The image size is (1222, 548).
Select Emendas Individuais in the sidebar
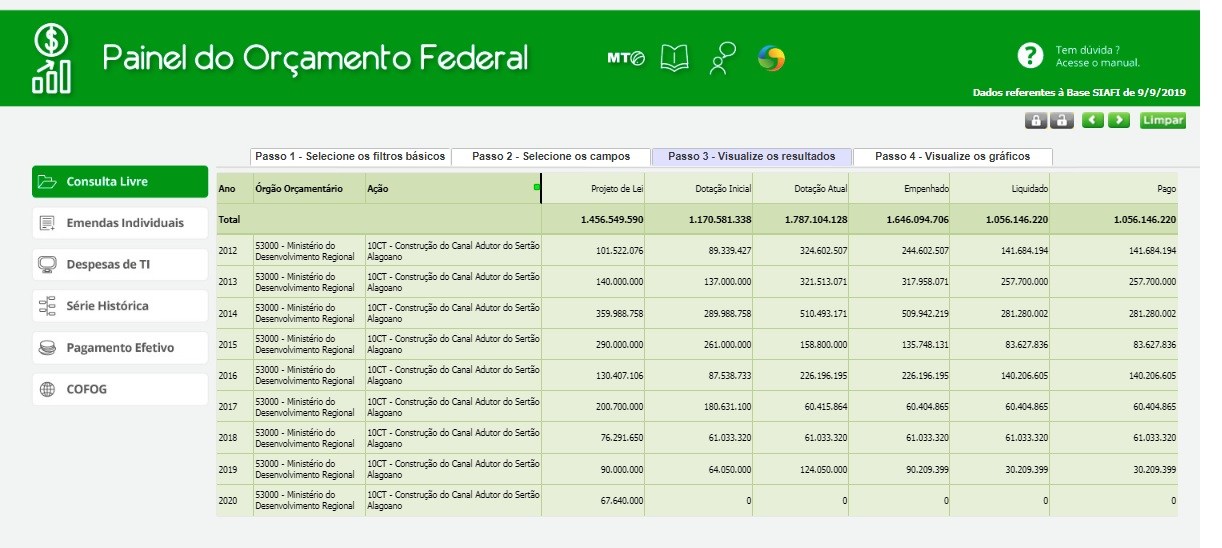click(120, 223)
